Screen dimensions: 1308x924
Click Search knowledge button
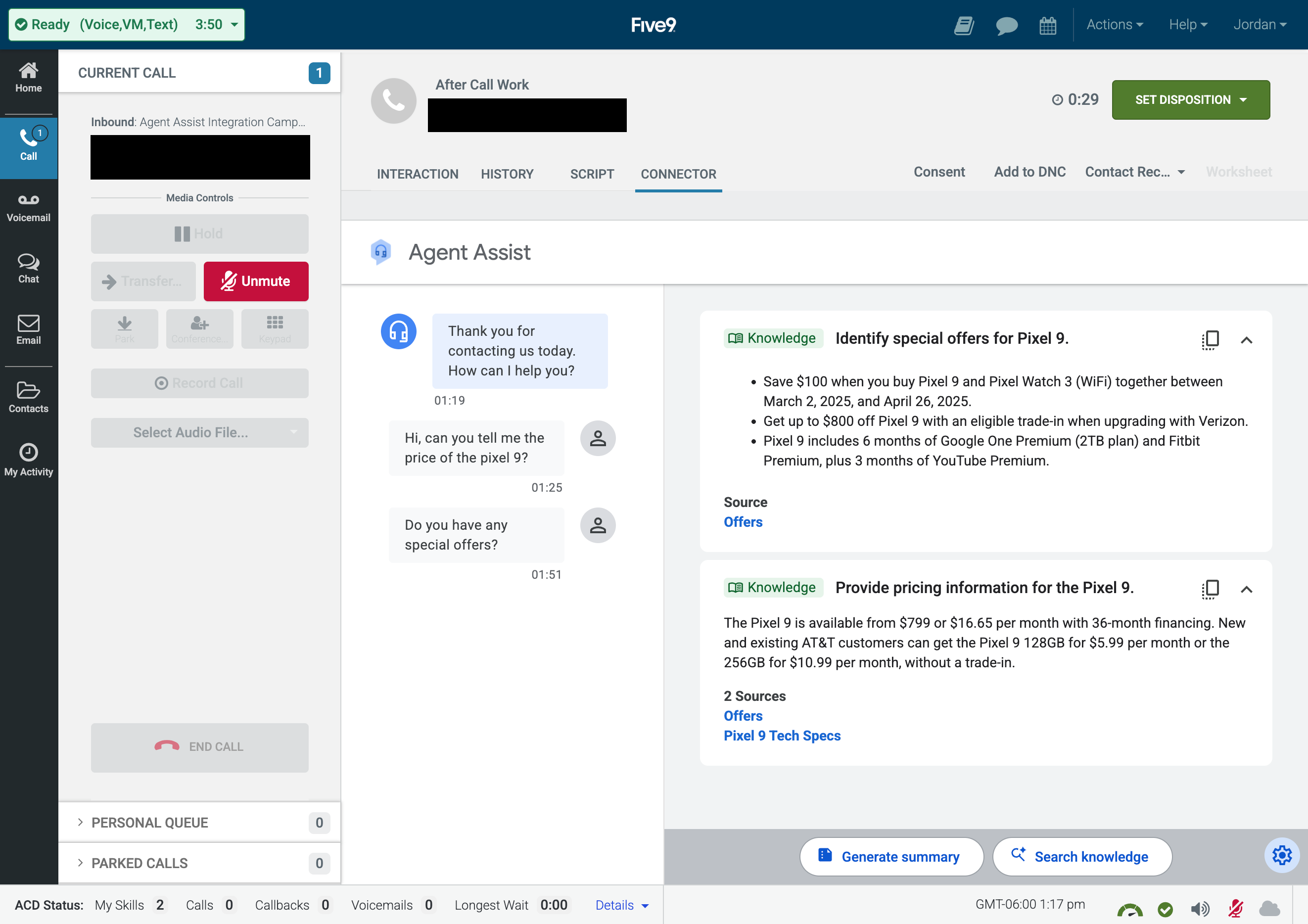(x=1082, y=856)
